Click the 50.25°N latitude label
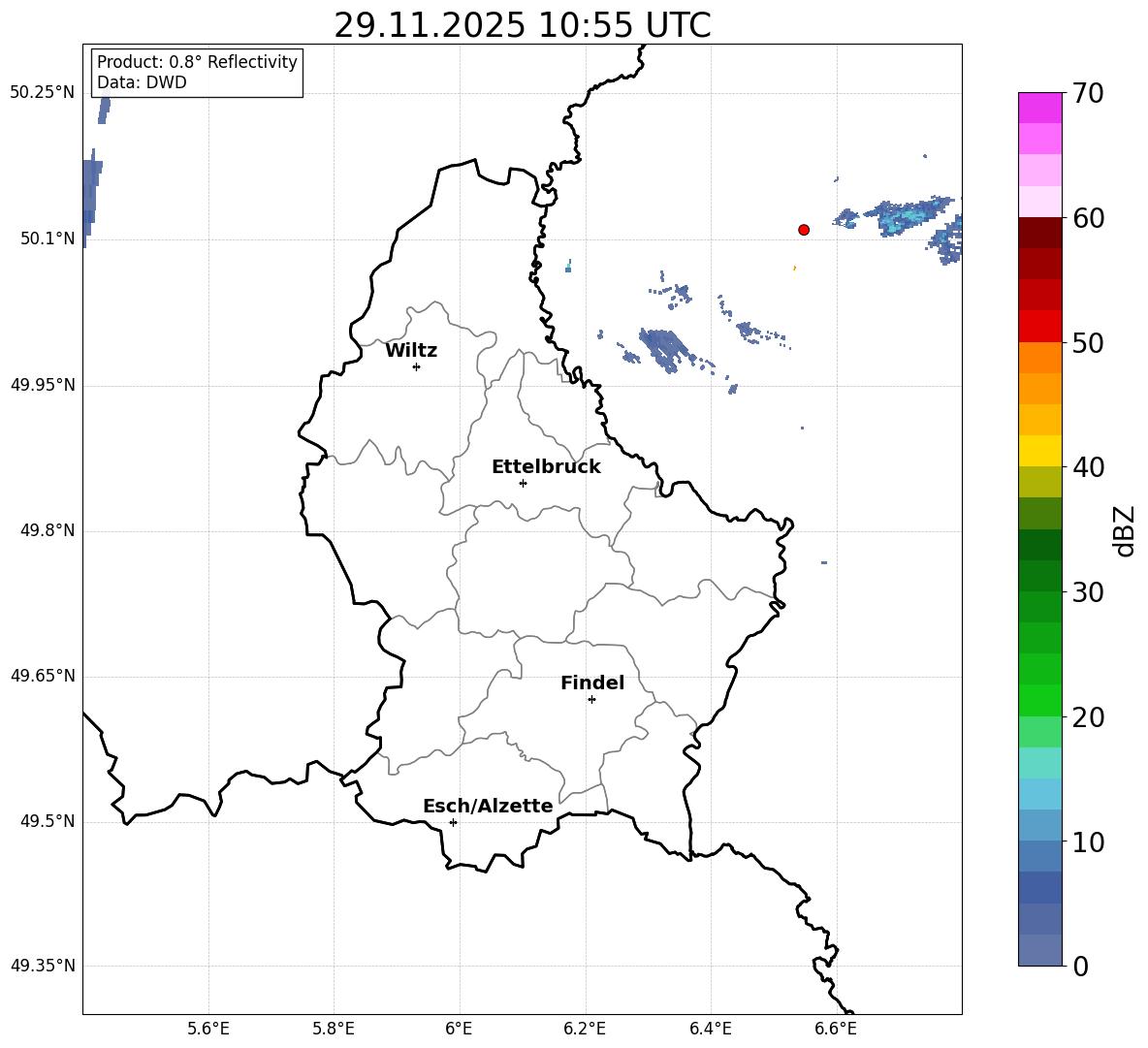This screenshot has height=1048, width=1148. click(43, 93)
